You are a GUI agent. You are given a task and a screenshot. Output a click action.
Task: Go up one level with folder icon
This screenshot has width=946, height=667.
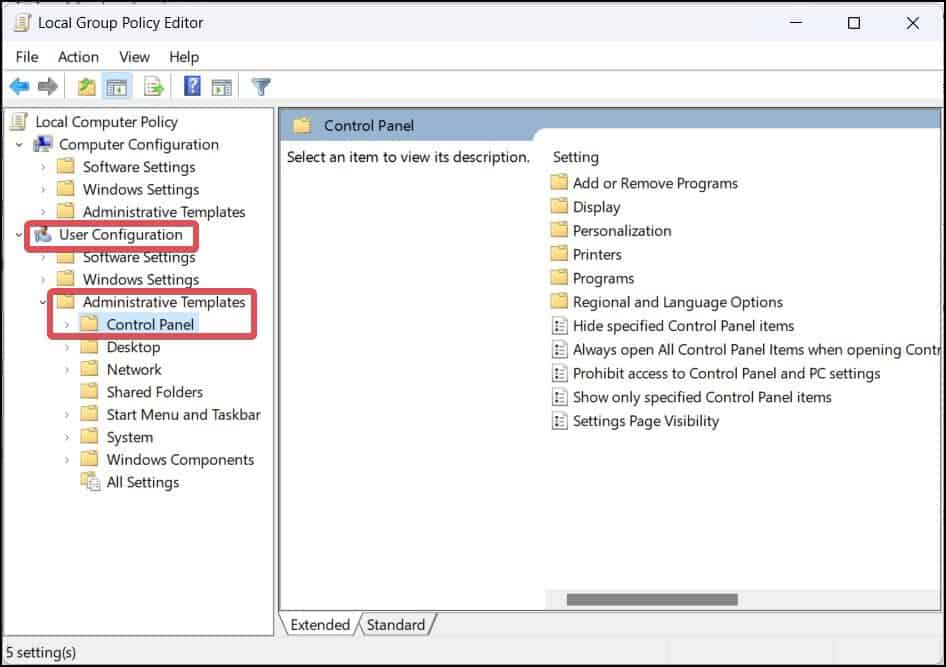coord(87,87)
